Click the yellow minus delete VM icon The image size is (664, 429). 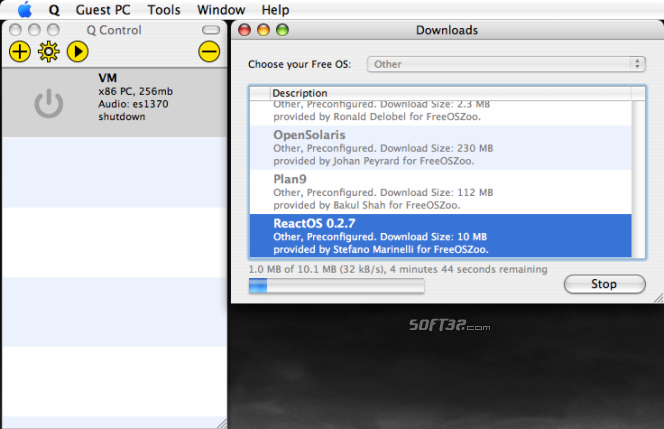(x=209, y=51)
